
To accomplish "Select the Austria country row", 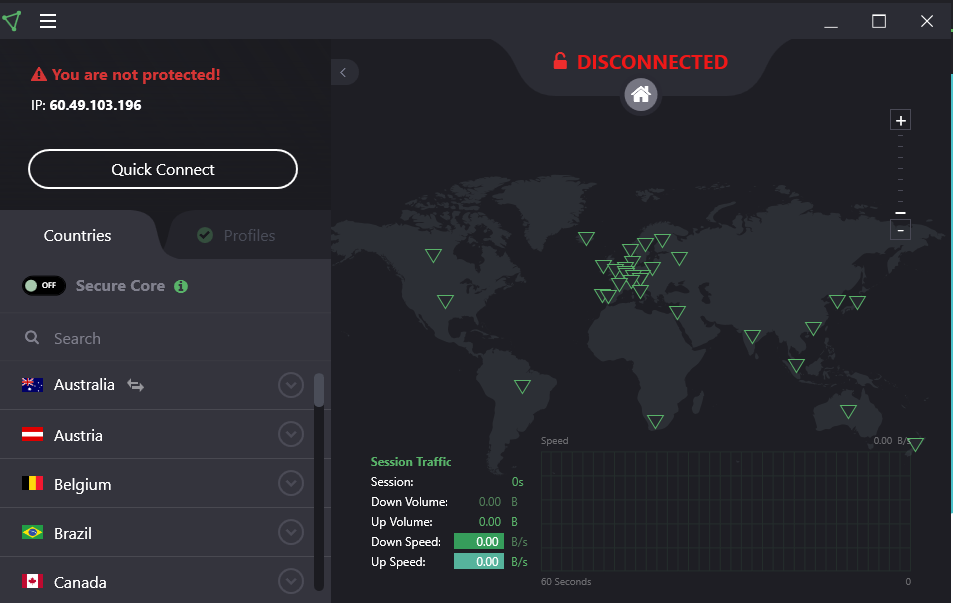I will (157, 435).
